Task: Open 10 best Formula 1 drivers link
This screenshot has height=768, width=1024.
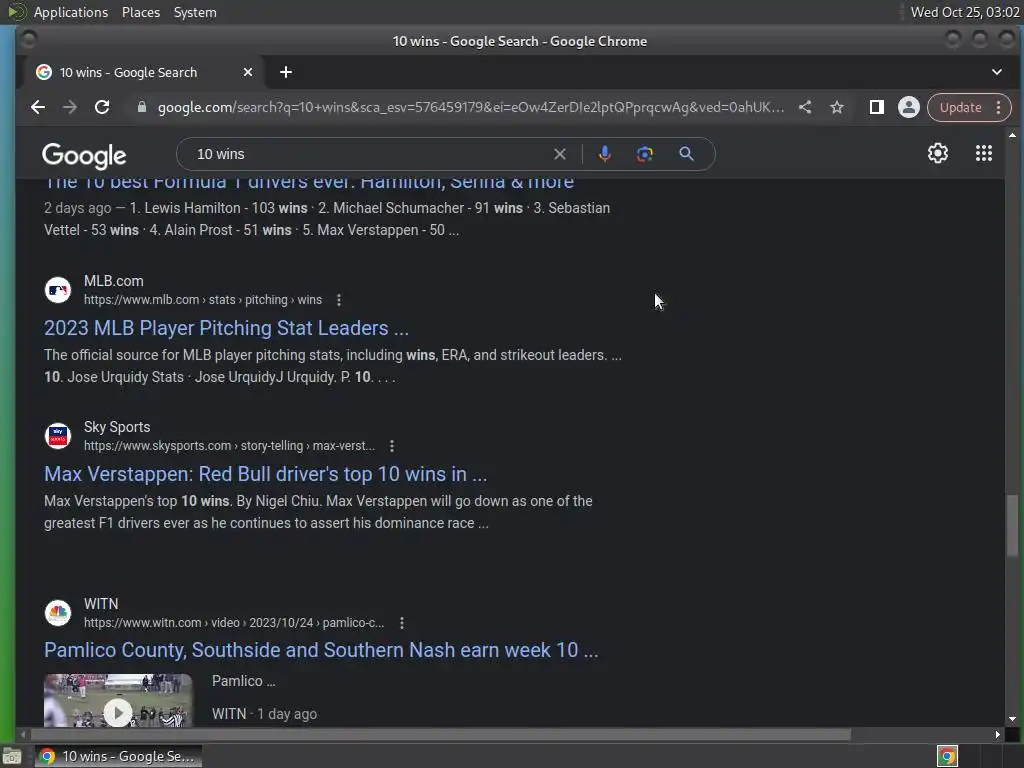Action: pos(309,182)
